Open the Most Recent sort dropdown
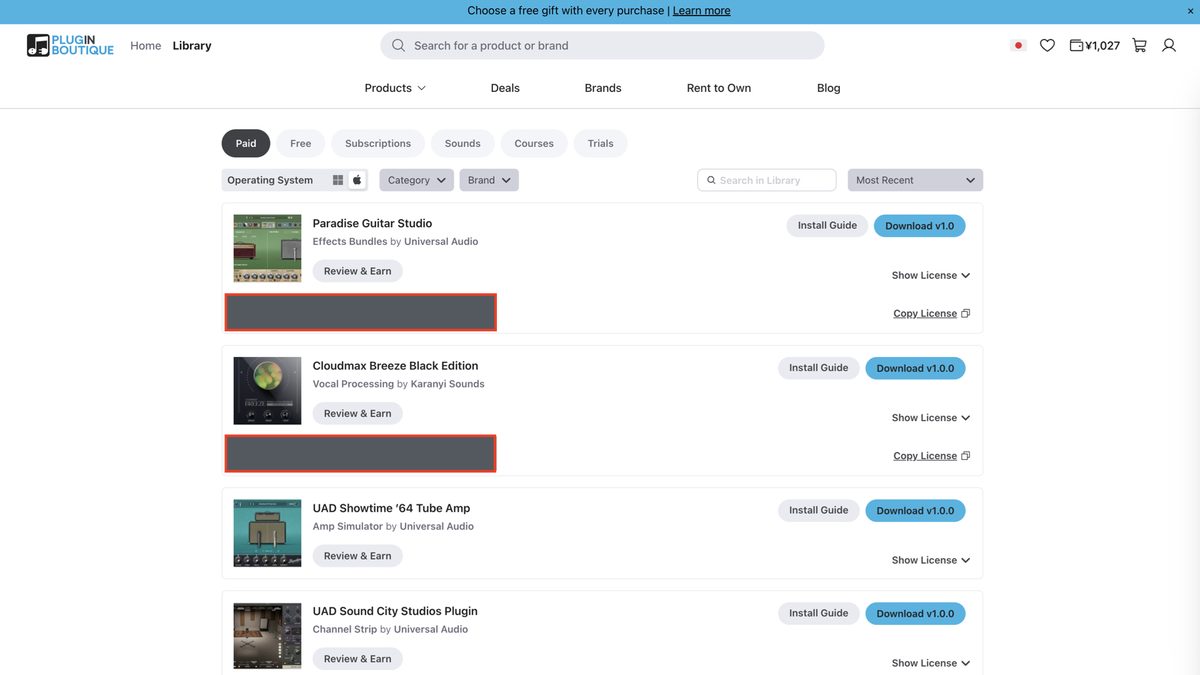1200x675 pixels. click(915, 180)
